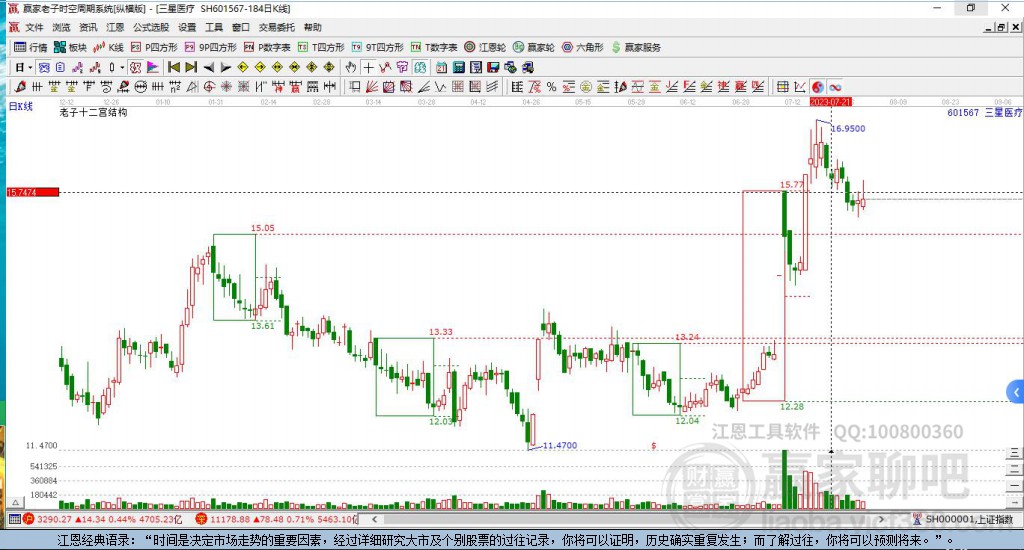
Task: Click the truck icon in toolbar
Action: pos(528,67)
